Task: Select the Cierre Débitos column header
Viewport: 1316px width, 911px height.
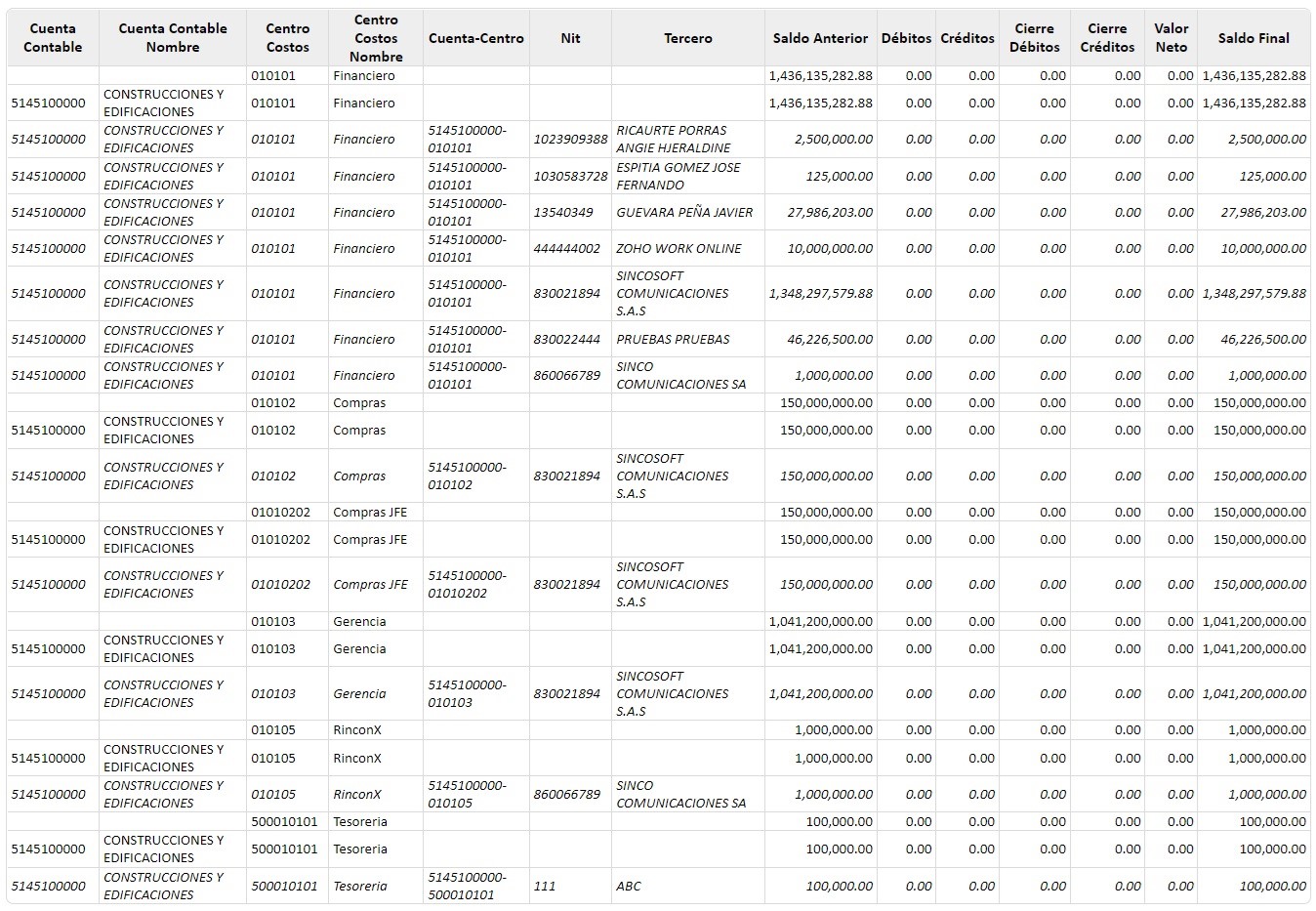Action: click(x=1035, y=38)
